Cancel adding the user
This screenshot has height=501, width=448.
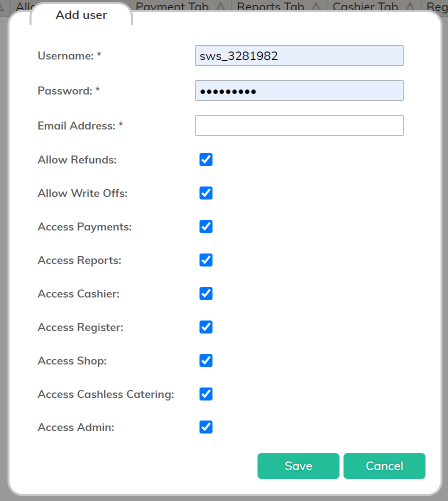(384, 466)
